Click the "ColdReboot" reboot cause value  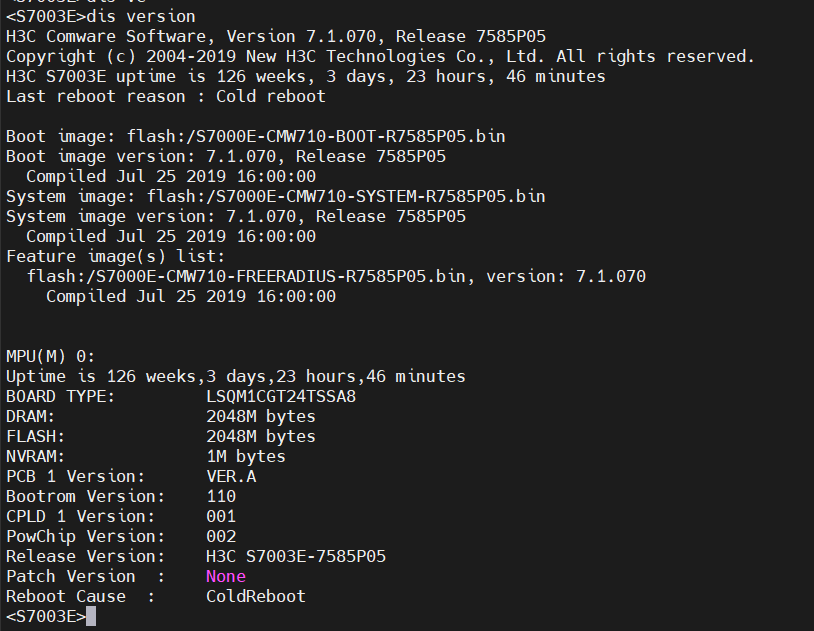pyautogui.click(x=256, y=596)
